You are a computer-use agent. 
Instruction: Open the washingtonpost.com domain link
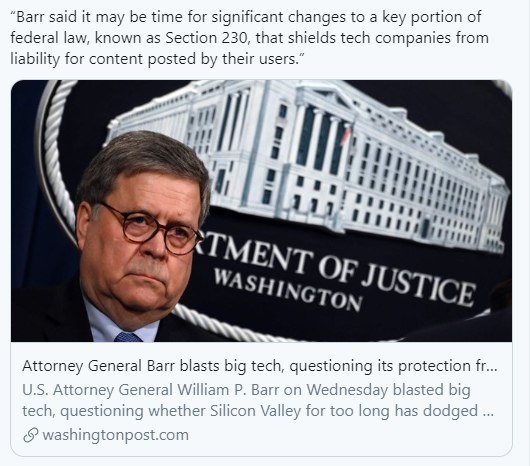tap(116, 435)
